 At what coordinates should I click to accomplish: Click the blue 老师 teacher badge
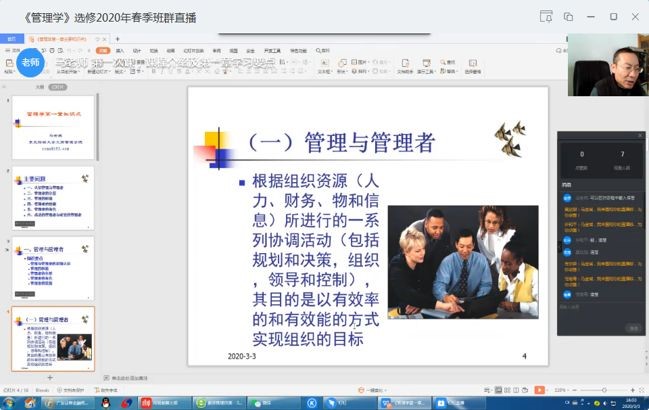[x=31, y=62]
